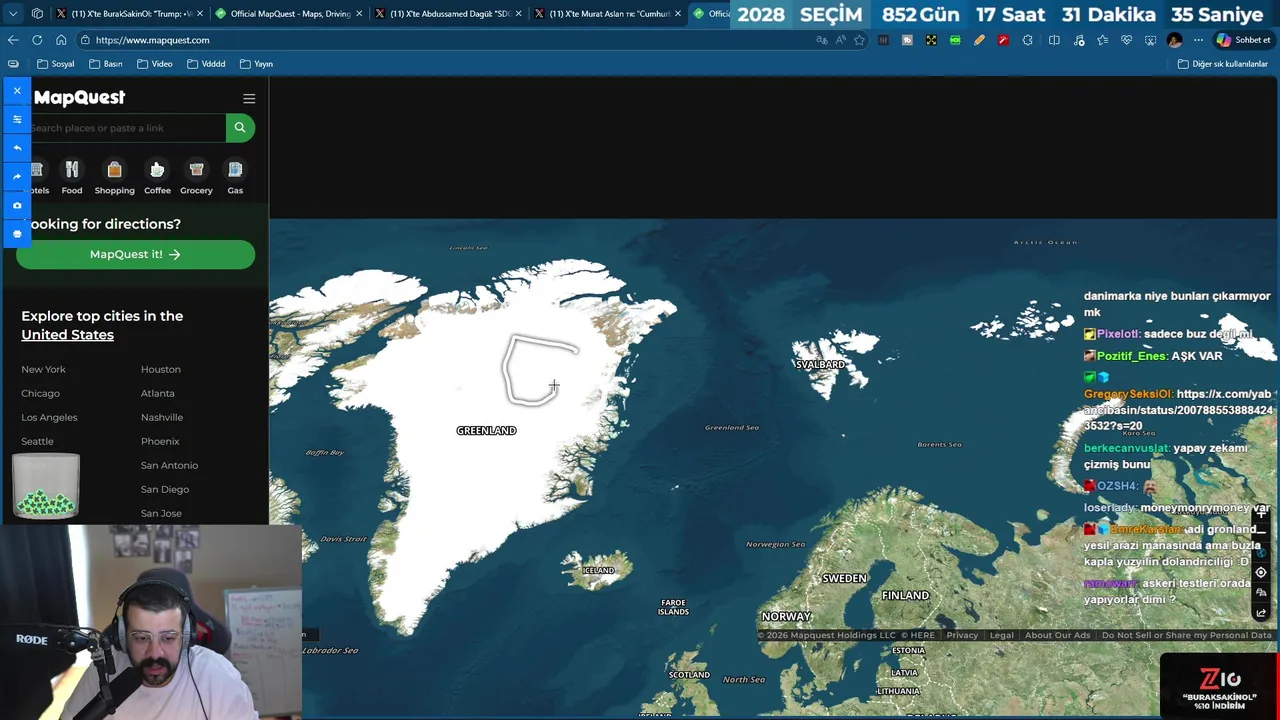The height and width of the screenshot is (720, 1280).
Task: Open Diğer sık kullanılanlar folder
Action: (x=1223, y=64)
